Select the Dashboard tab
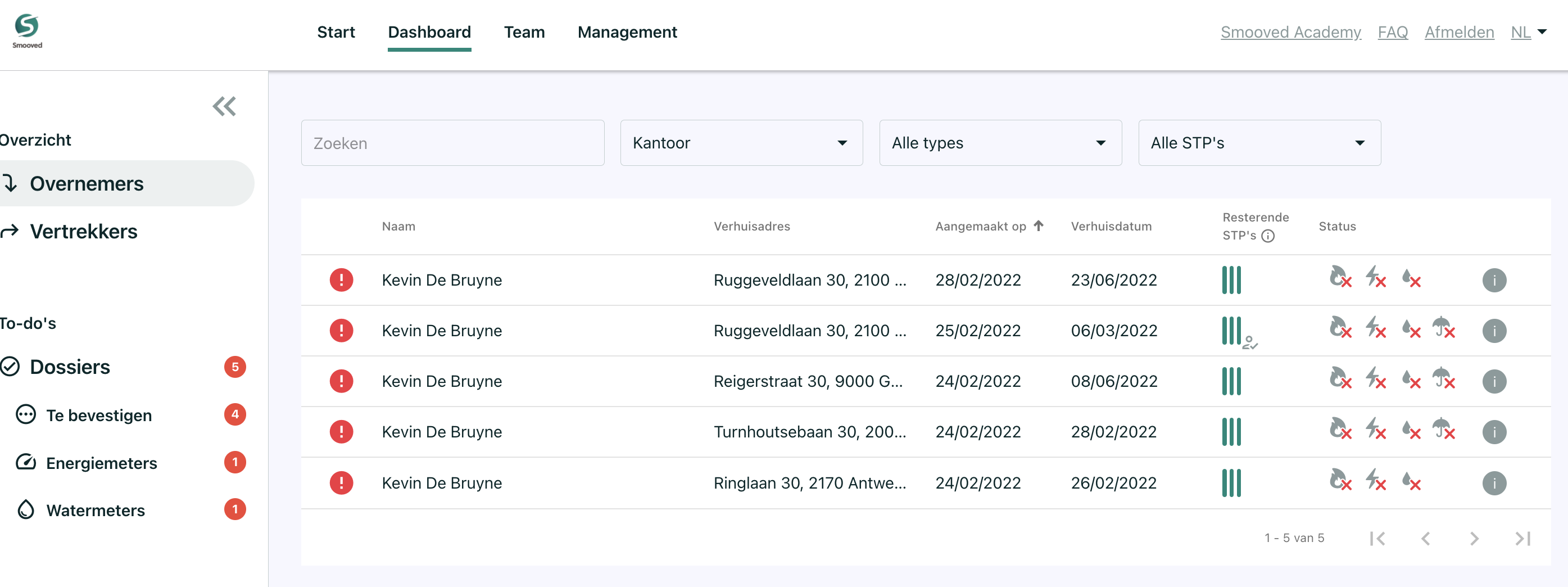 coord(429,32)
